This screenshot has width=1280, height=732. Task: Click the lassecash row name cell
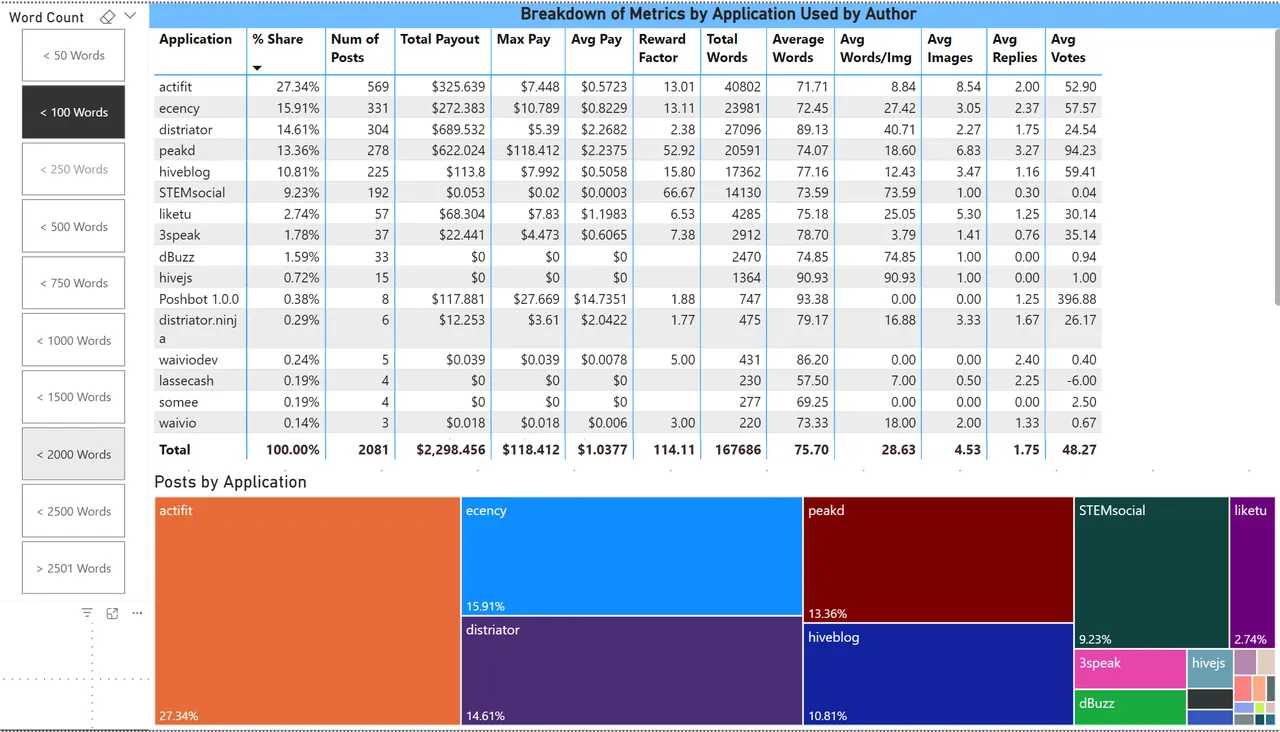[x=186, y=380]
